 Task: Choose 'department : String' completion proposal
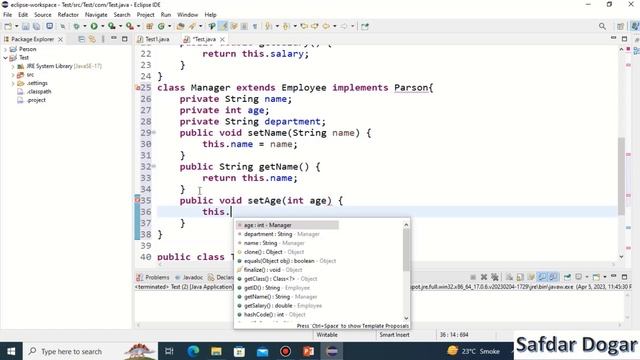282,234
